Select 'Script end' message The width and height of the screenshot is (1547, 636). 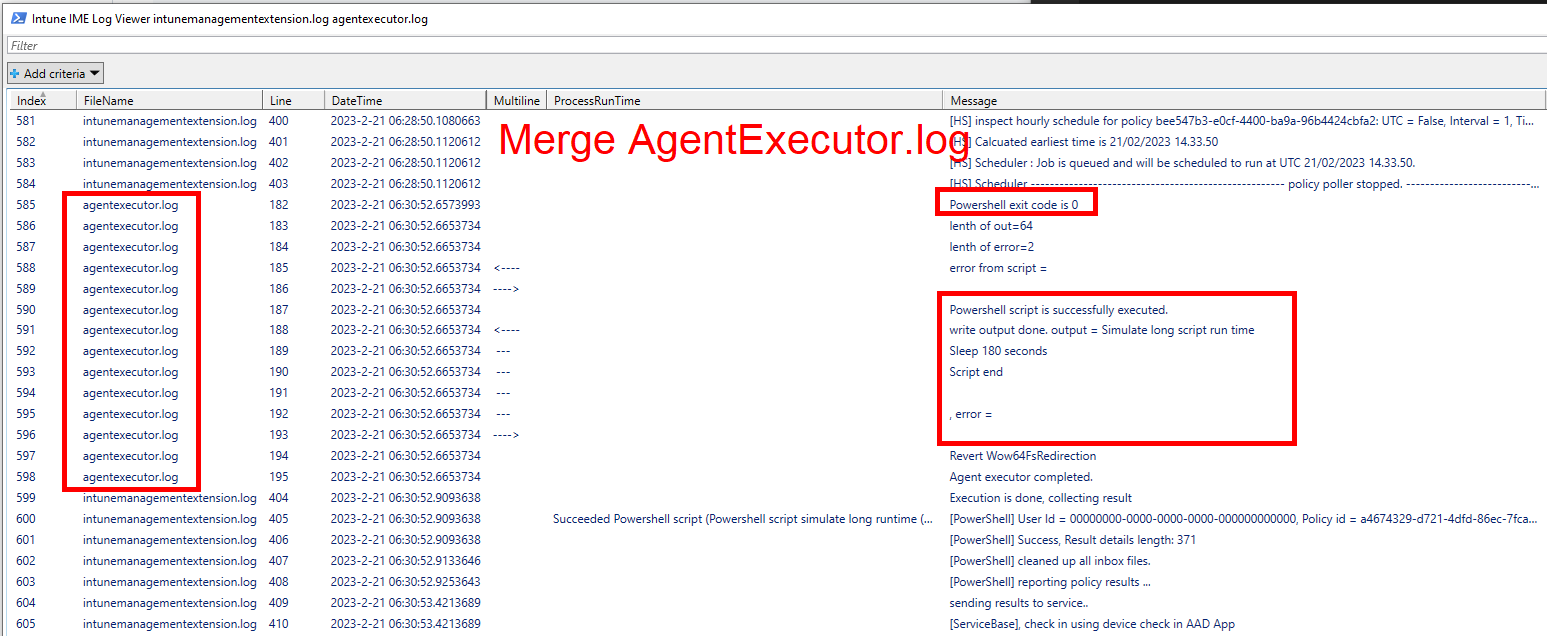[976, 372]
